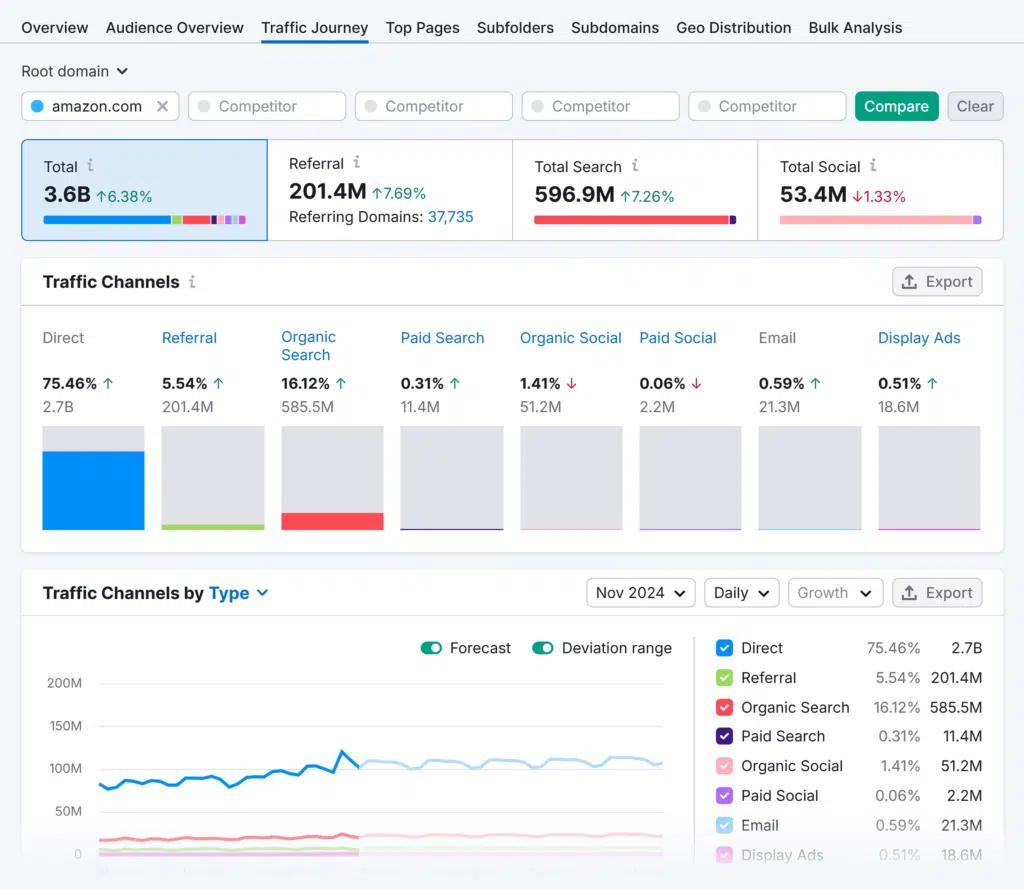Open the Root domain dropdown

[x=75, y=71]
